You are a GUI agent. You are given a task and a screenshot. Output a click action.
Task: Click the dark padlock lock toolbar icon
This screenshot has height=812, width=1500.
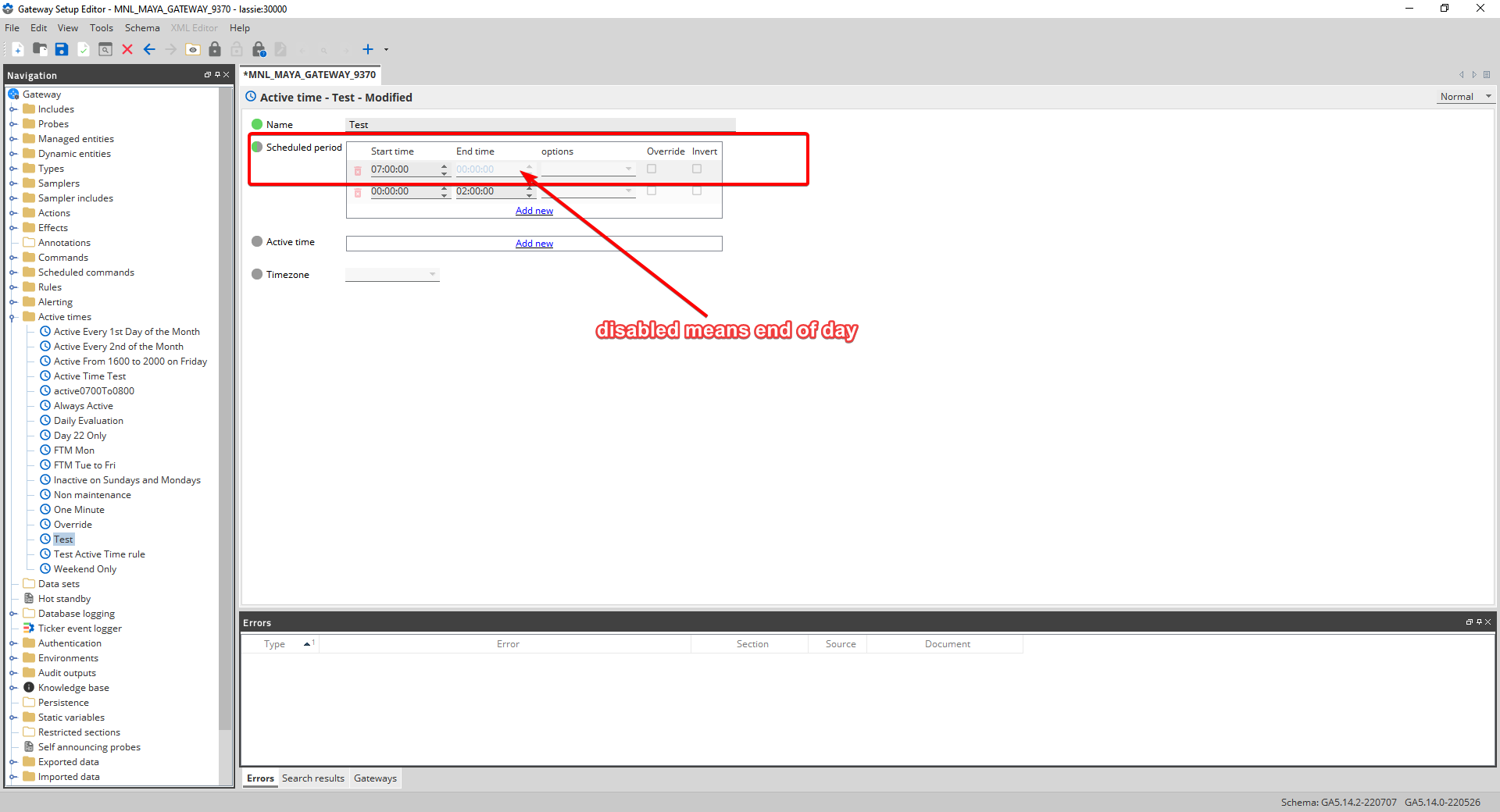point(215,49)
